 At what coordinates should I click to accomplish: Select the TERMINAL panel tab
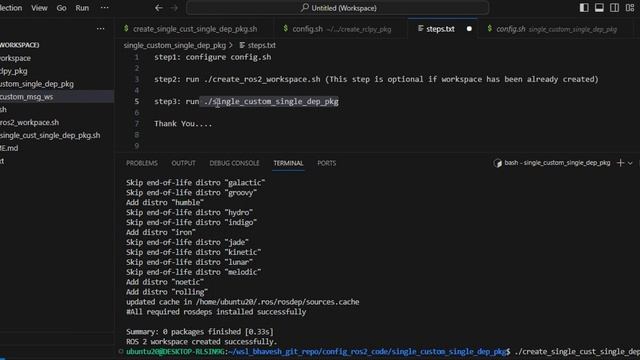click(288, 163)
